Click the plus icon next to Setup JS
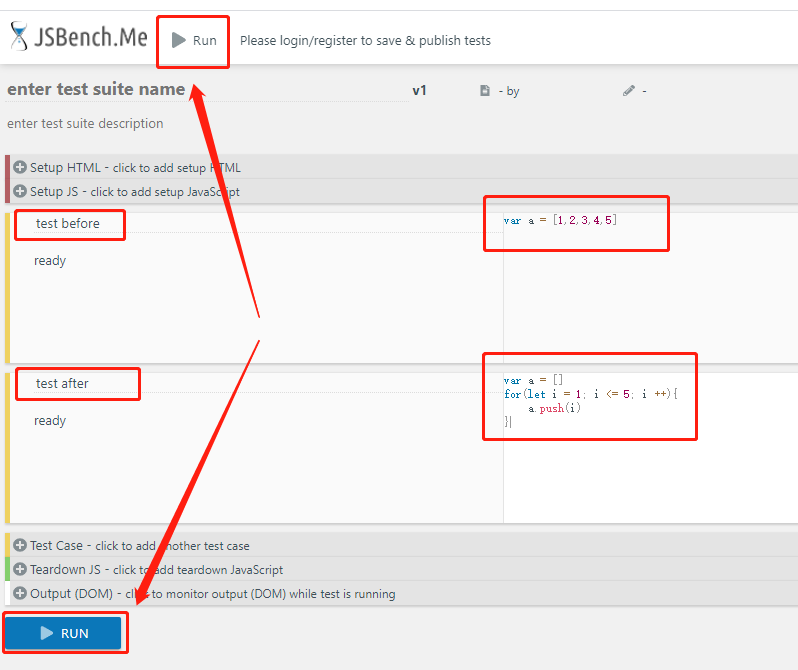798x670 pixels. pos(20,191)
